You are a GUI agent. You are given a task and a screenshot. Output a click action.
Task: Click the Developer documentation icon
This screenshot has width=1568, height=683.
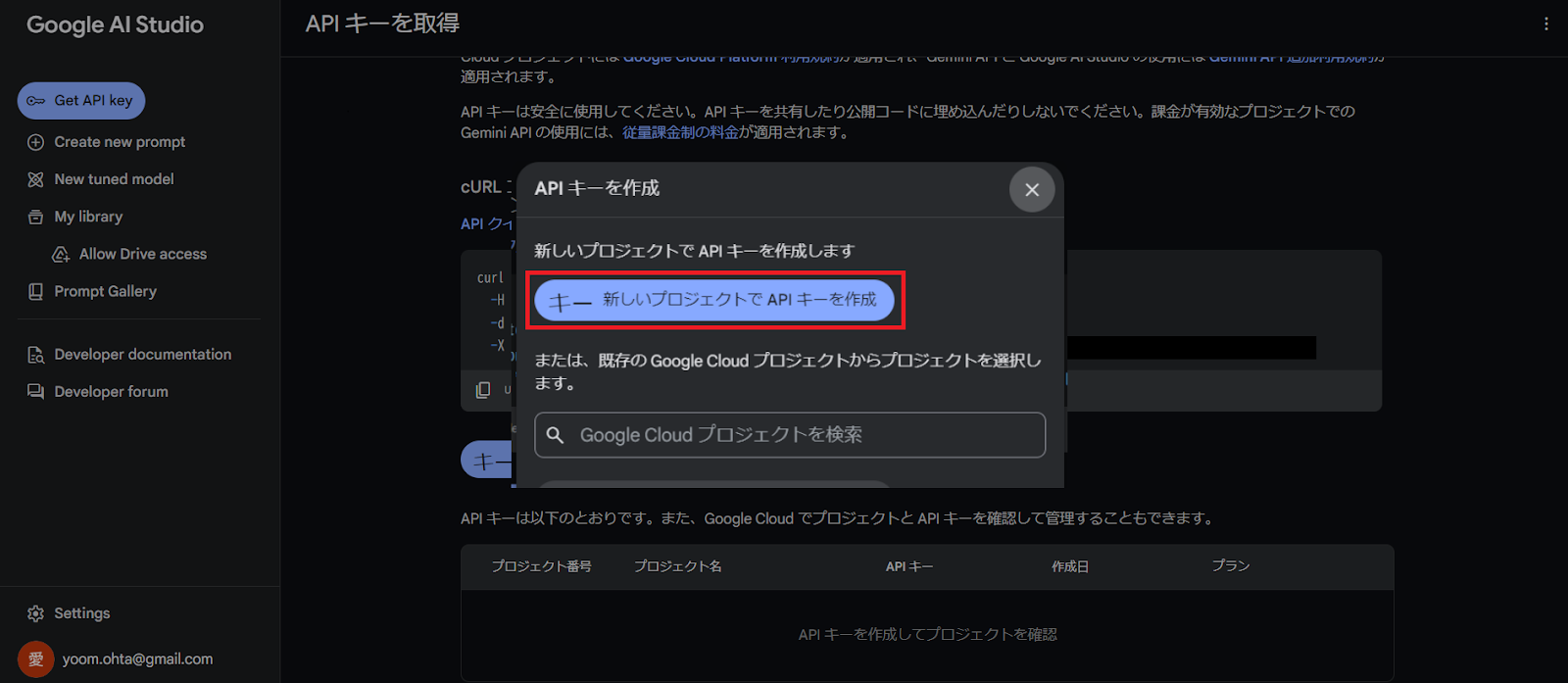[x=36, y=355]
